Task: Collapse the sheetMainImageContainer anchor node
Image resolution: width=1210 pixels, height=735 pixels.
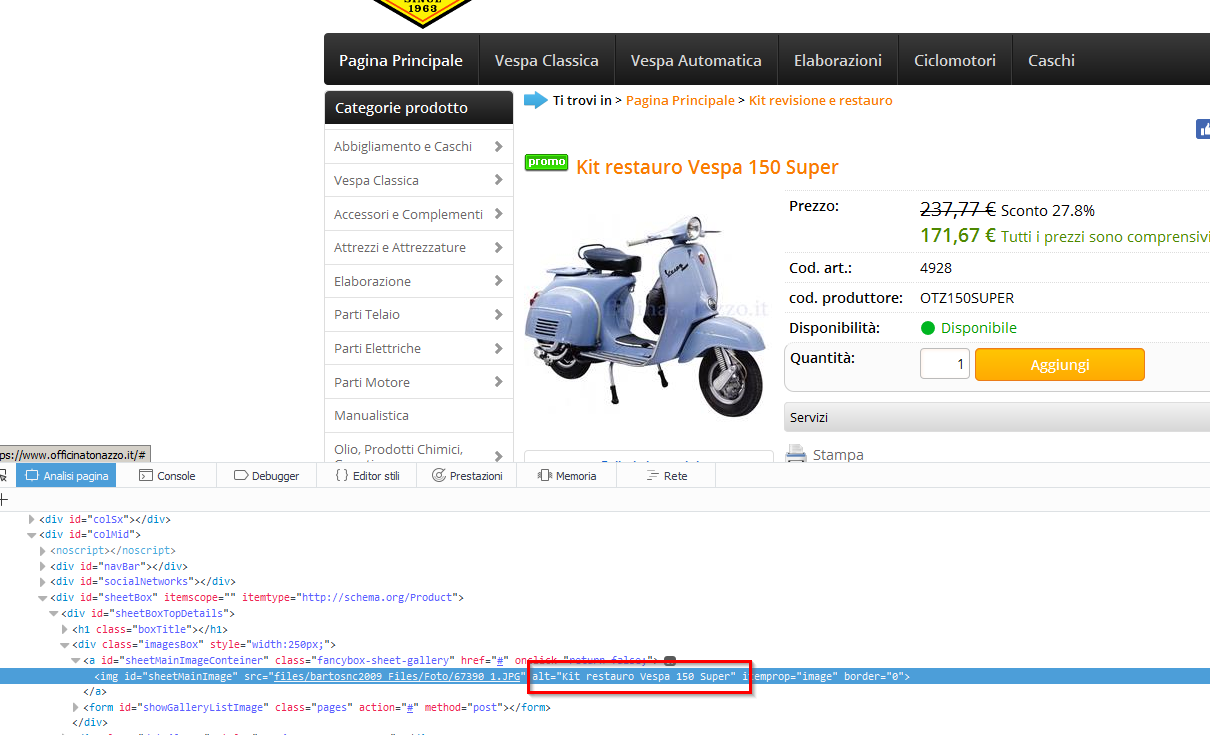Action: [76, 660]
